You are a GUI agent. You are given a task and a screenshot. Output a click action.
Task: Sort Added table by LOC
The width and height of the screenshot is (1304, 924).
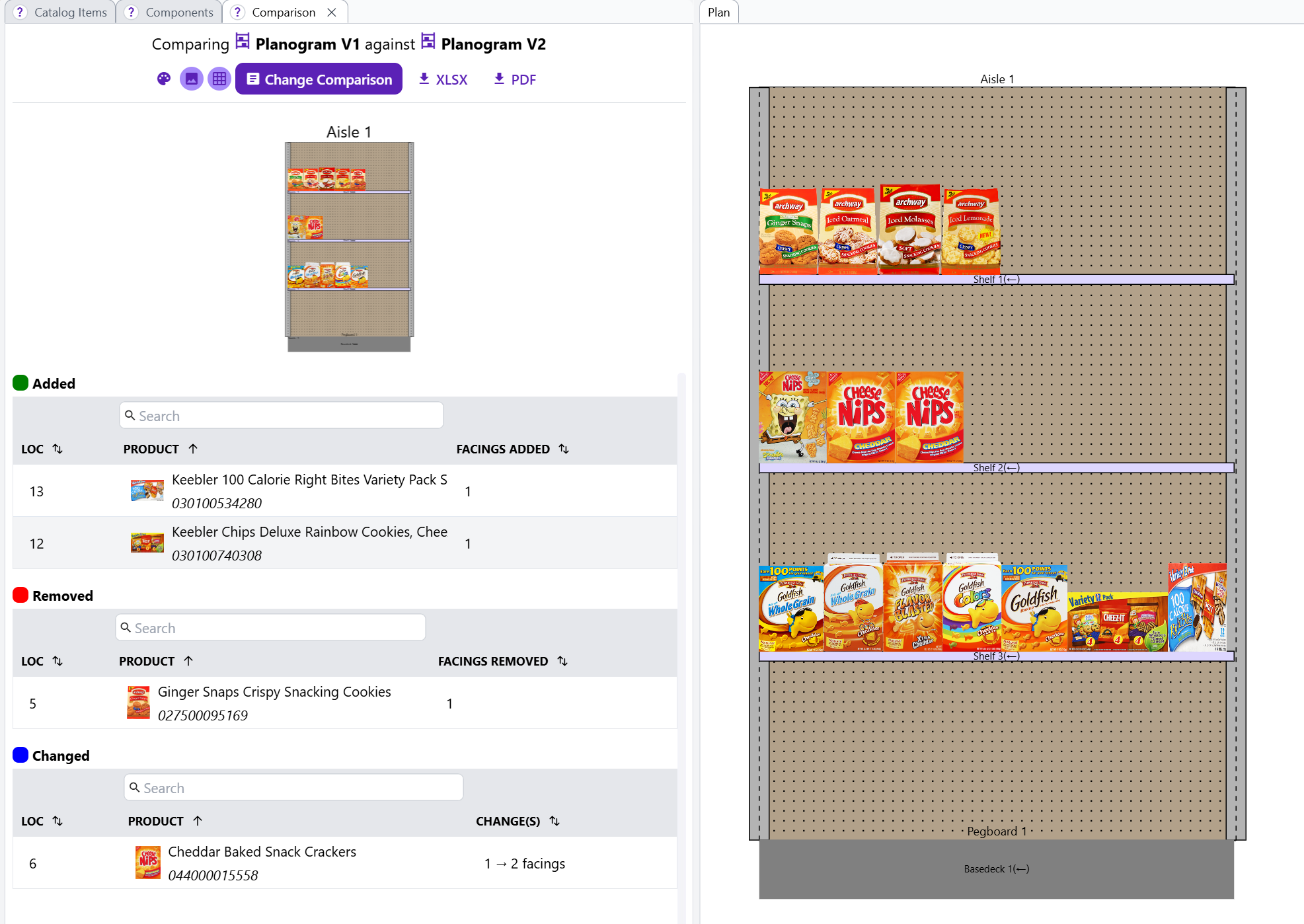point(58,449)
